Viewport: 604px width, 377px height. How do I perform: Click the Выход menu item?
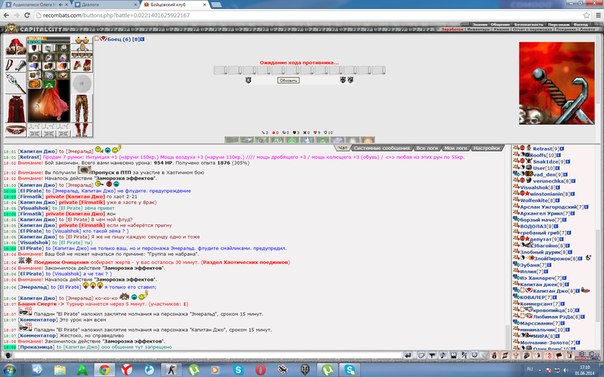pyautogui.click(x=581, y=24)
